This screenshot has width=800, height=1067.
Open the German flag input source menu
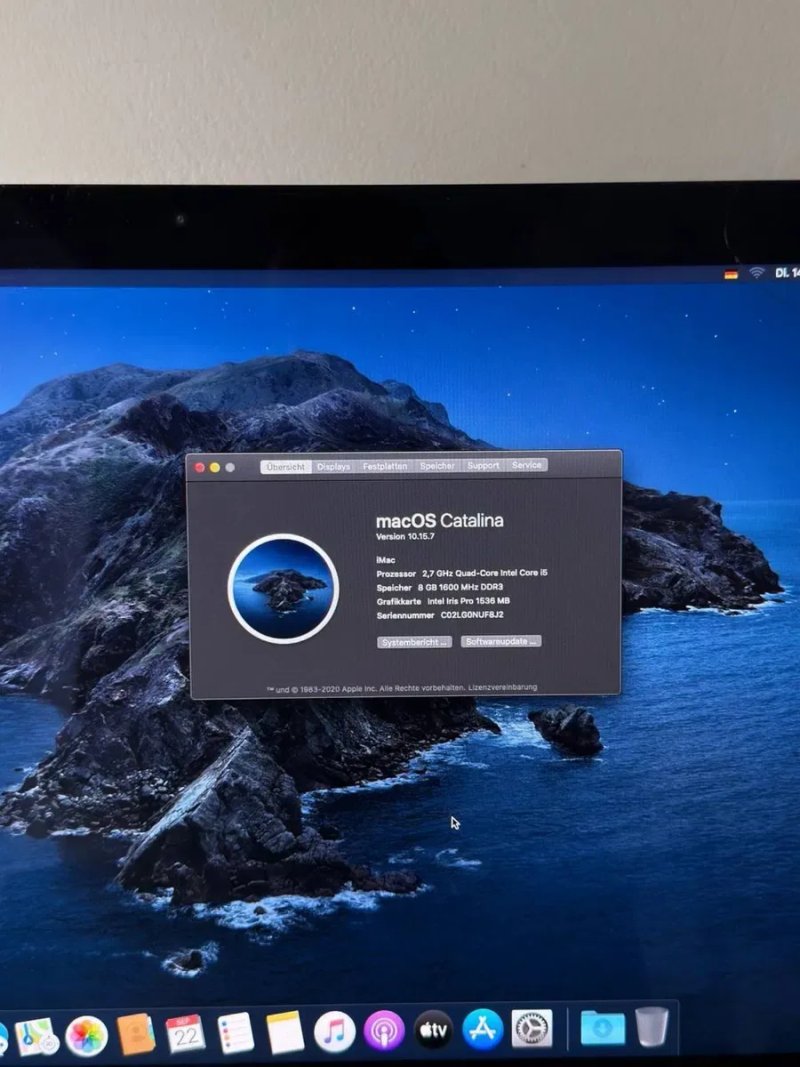coord(731,274)
